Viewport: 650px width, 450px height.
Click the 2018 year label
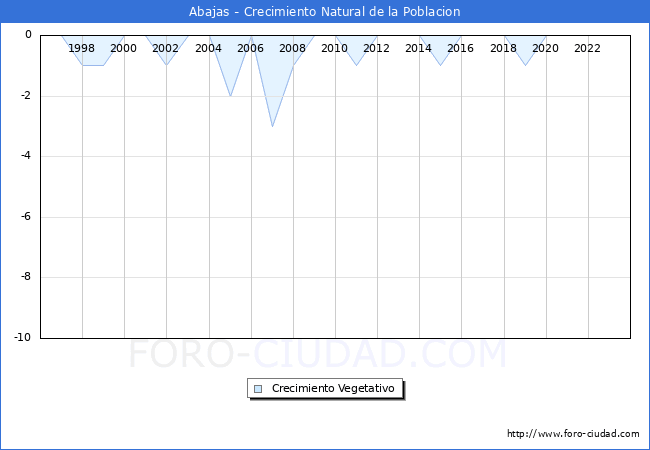pos(503,48)
